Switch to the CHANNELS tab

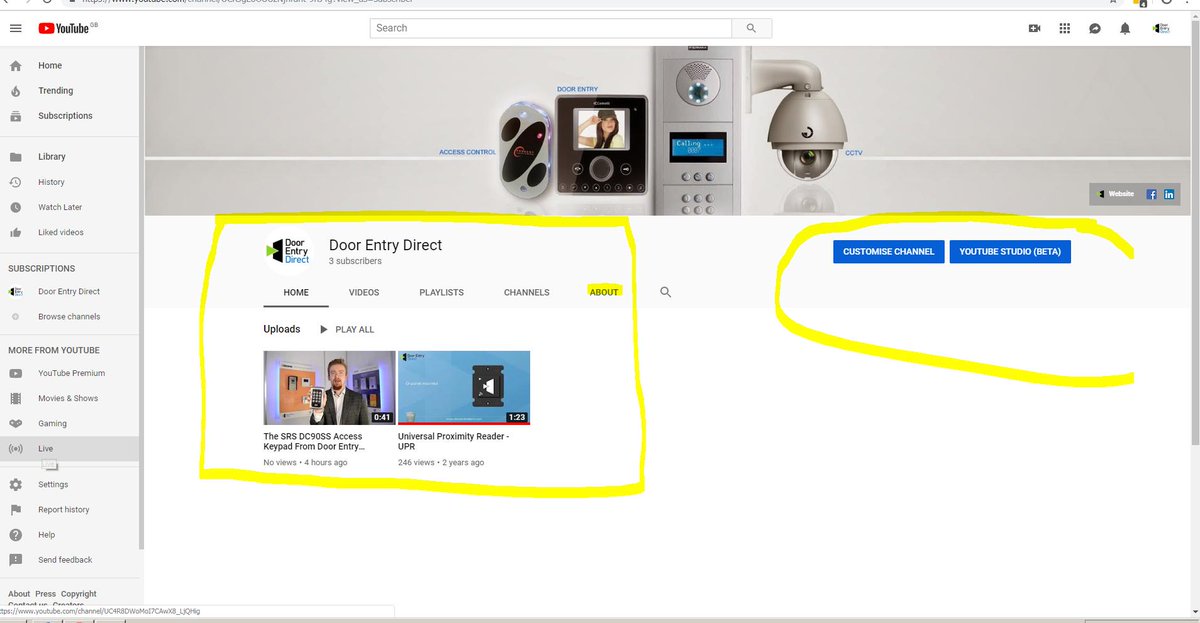[527, 292]
